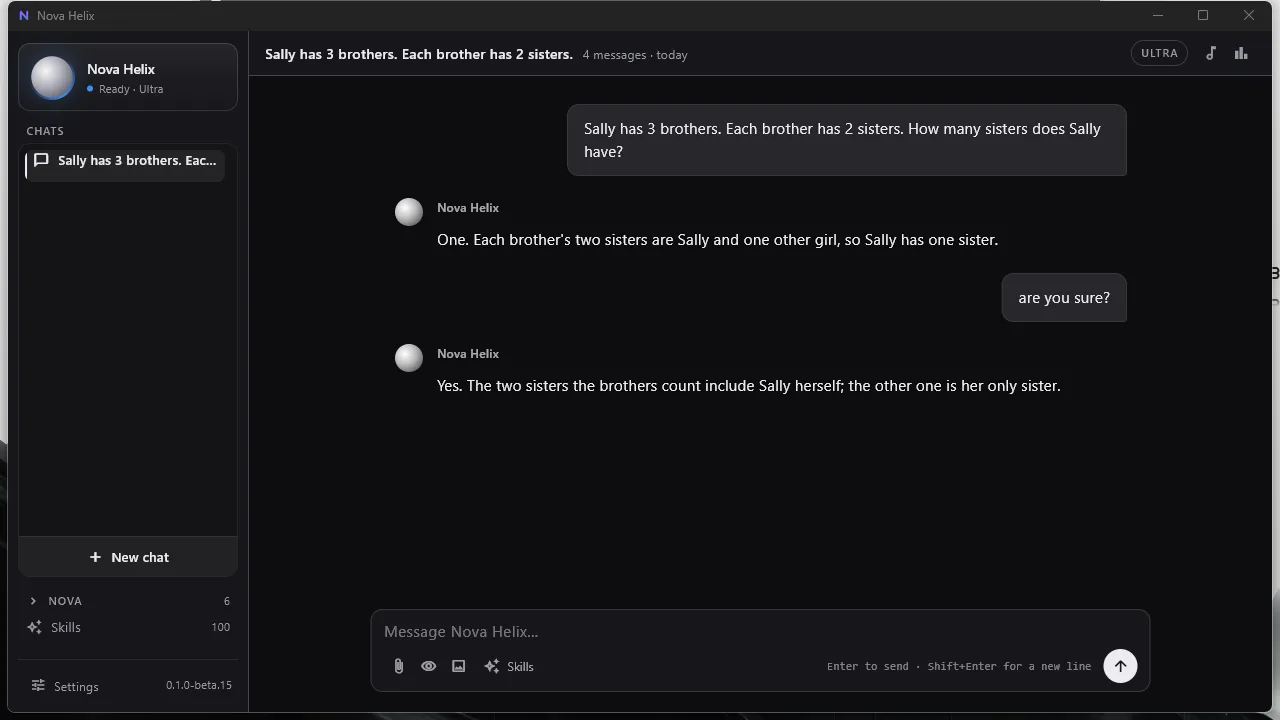
Task: Click the music note icon in header
Action: [1211, 54]
